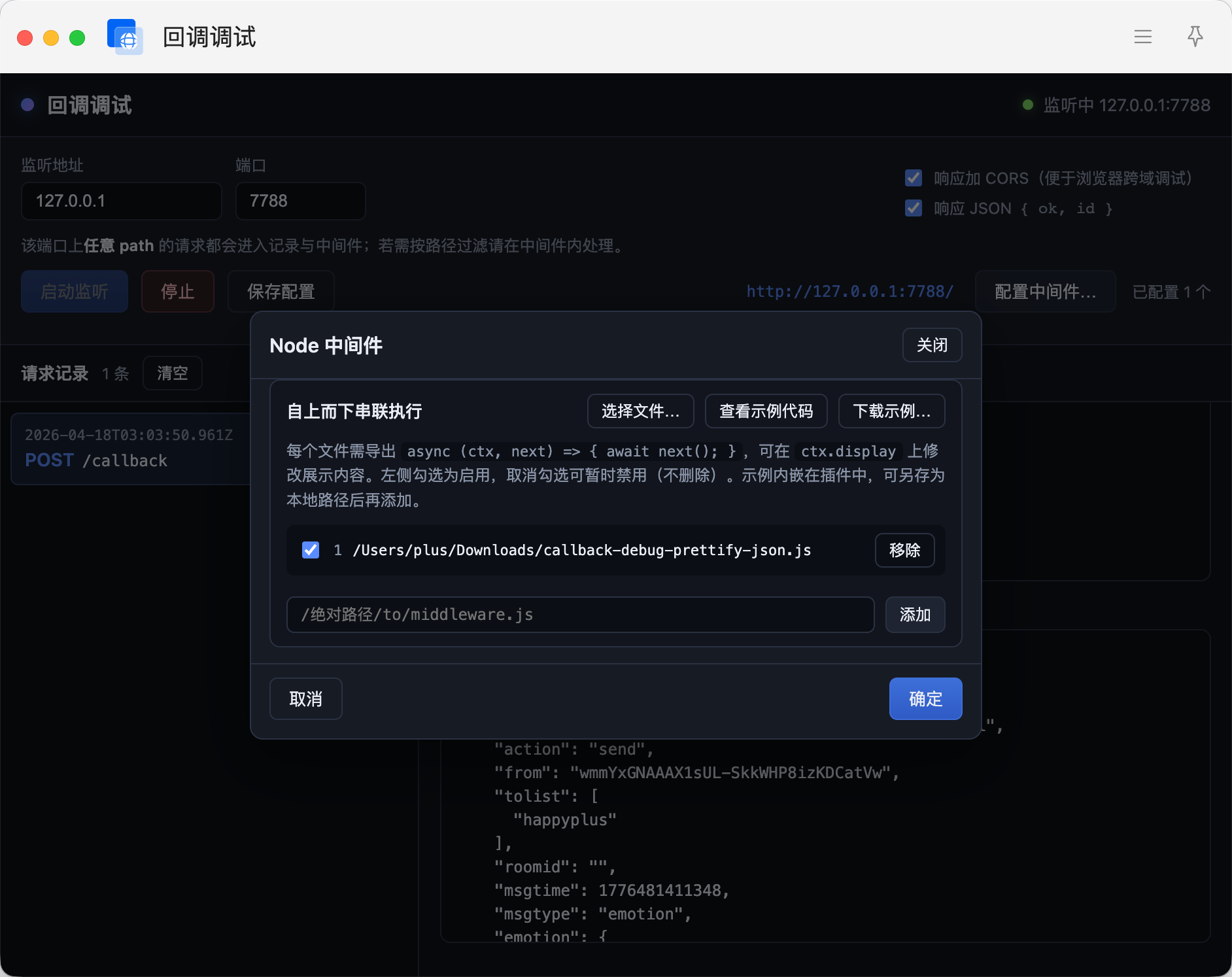Toggle the CORS response checkbox
The width and height of the screenshot is (1232, 977).
(x=914, y=178)
